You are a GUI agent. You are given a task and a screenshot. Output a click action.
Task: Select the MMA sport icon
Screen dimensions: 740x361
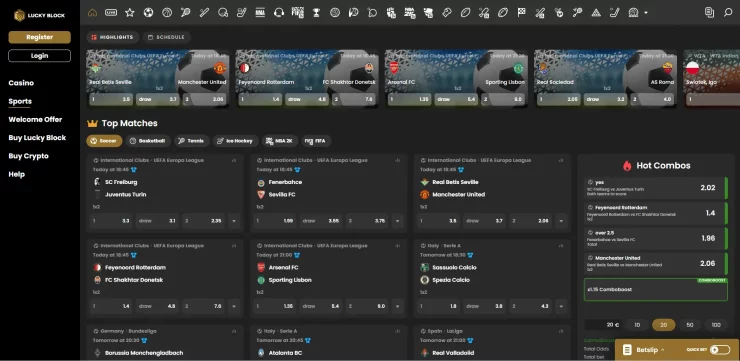click(260, 13)
